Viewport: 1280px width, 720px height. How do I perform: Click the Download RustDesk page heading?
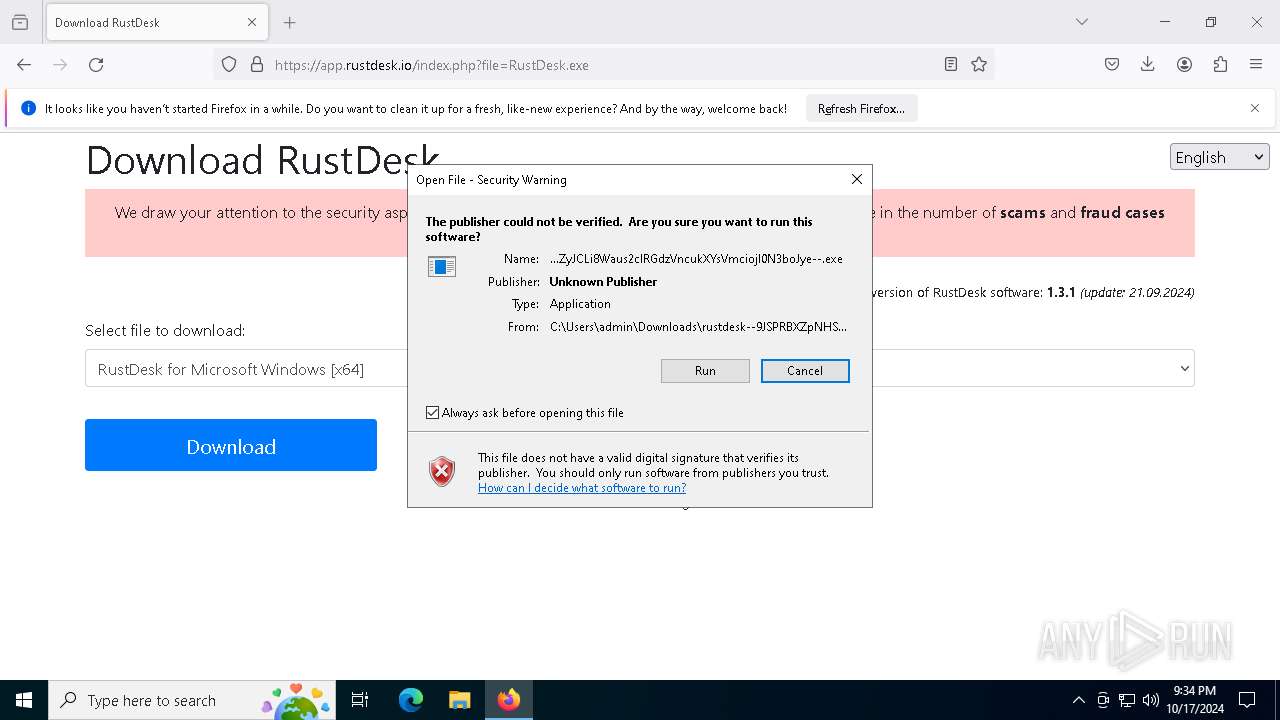tap(262, 160)
